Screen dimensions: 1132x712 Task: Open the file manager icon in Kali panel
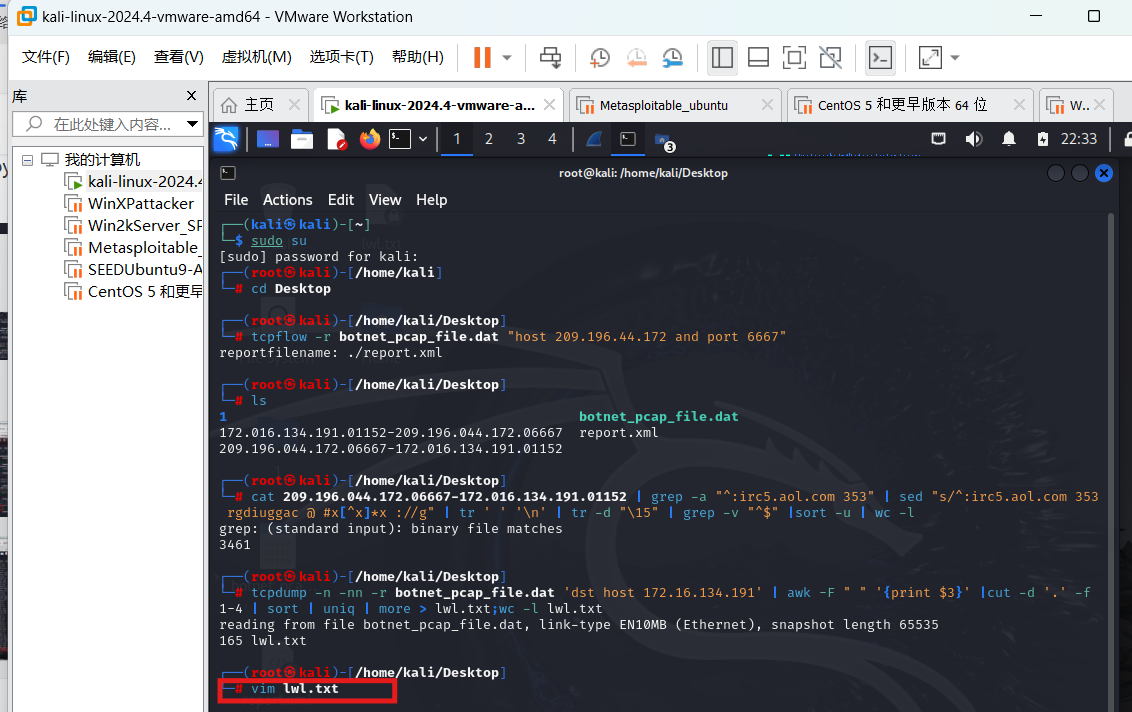(302, 139)
